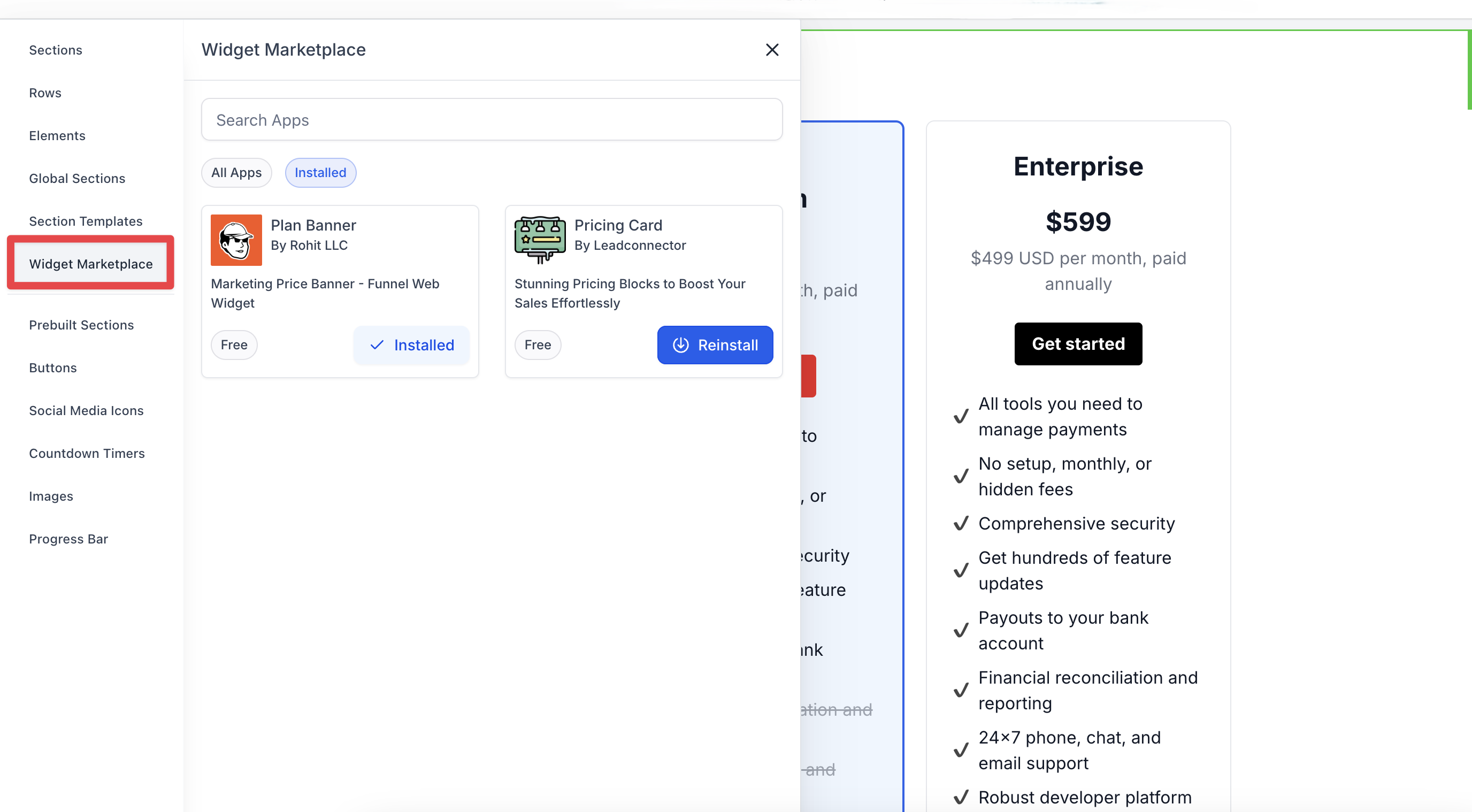Click 'Payouts to your bank account' text
Screen dimensions: 1472x812
coord(1063,631)
